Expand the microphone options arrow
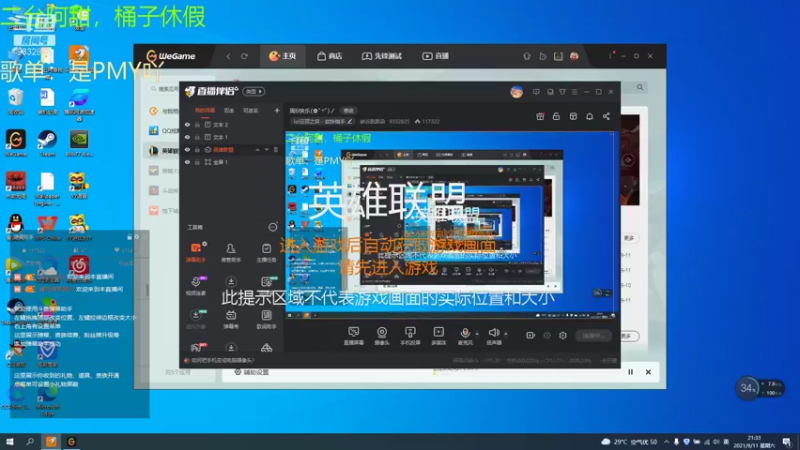Image resolution: width=800 pixels, height=450 pixels. click(x=477, y=334)
